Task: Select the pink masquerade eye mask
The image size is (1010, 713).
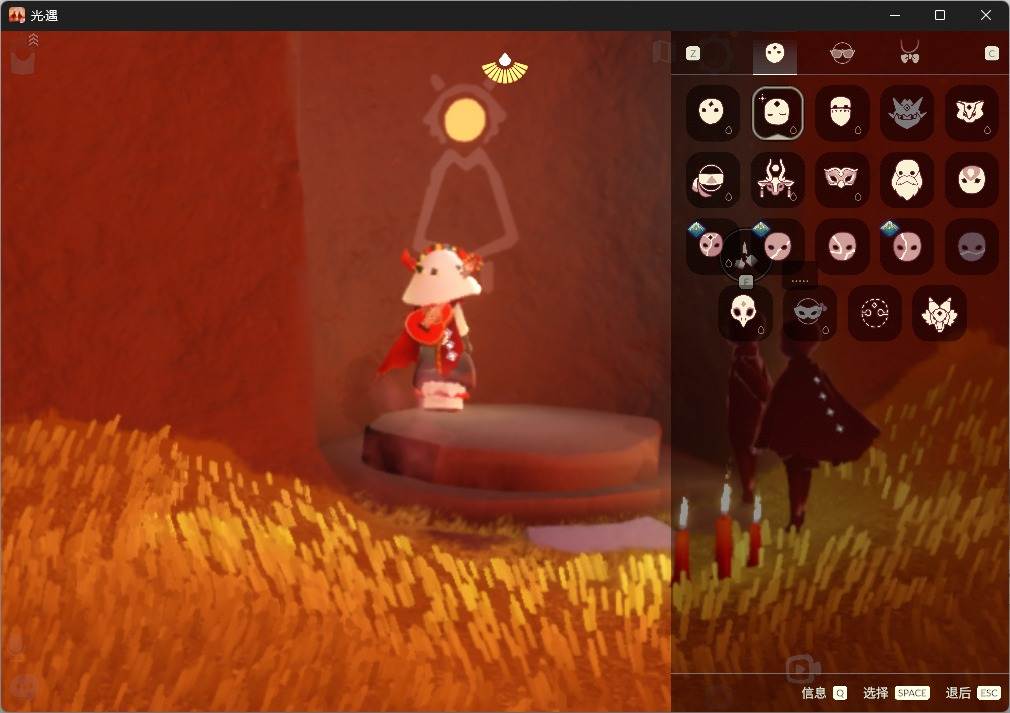Action: [x=842, y=180]
